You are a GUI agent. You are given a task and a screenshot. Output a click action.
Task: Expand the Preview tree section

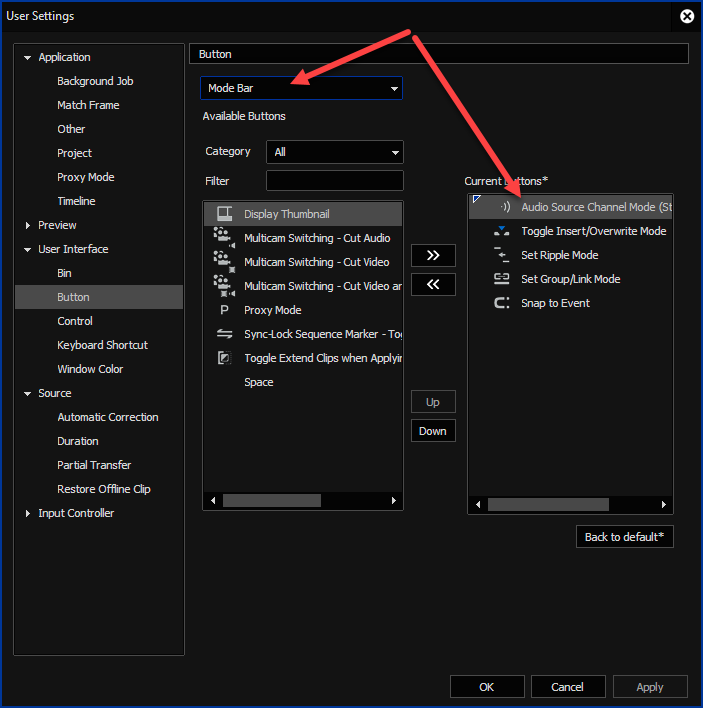point(28,226)
